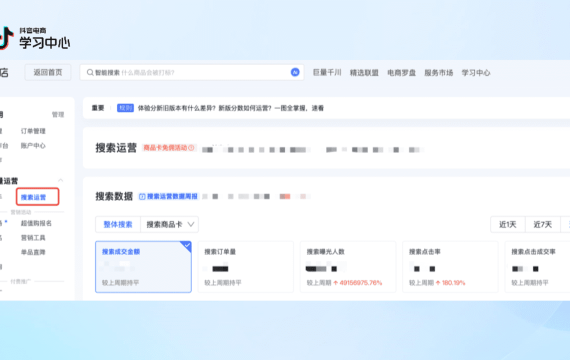Select the 搜索订单量 metric card
This screenshot has height=360, width=570.
[x=246, y=267]
